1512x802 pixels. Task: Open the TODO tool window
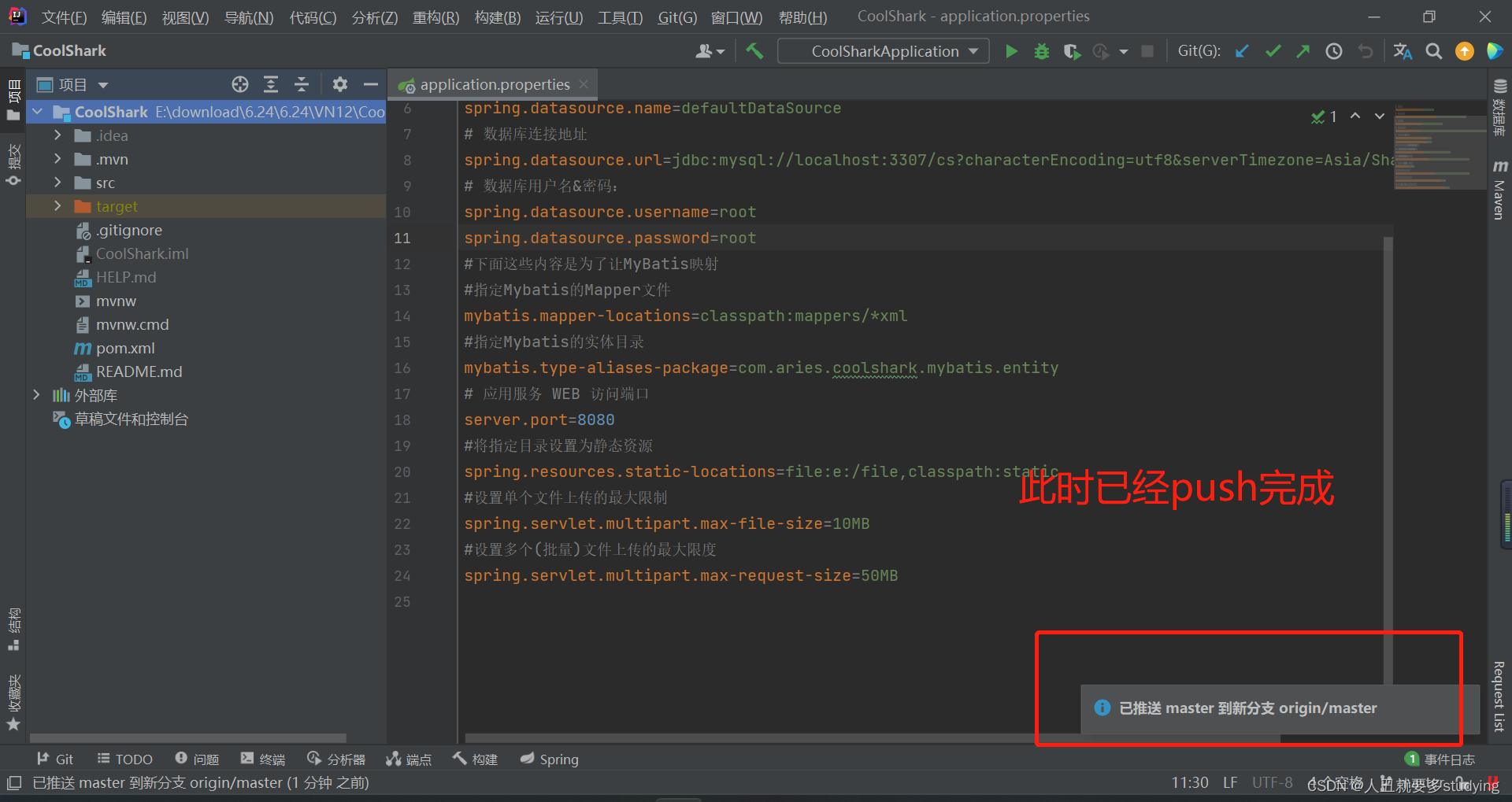click(124, 759)
